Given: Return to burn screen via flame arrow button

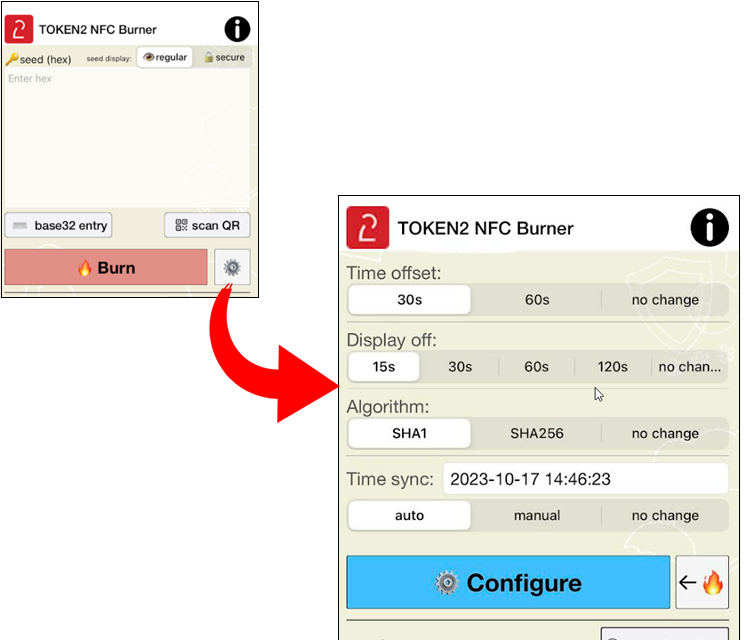Looking at the screenshot, I should click(702, 582).
